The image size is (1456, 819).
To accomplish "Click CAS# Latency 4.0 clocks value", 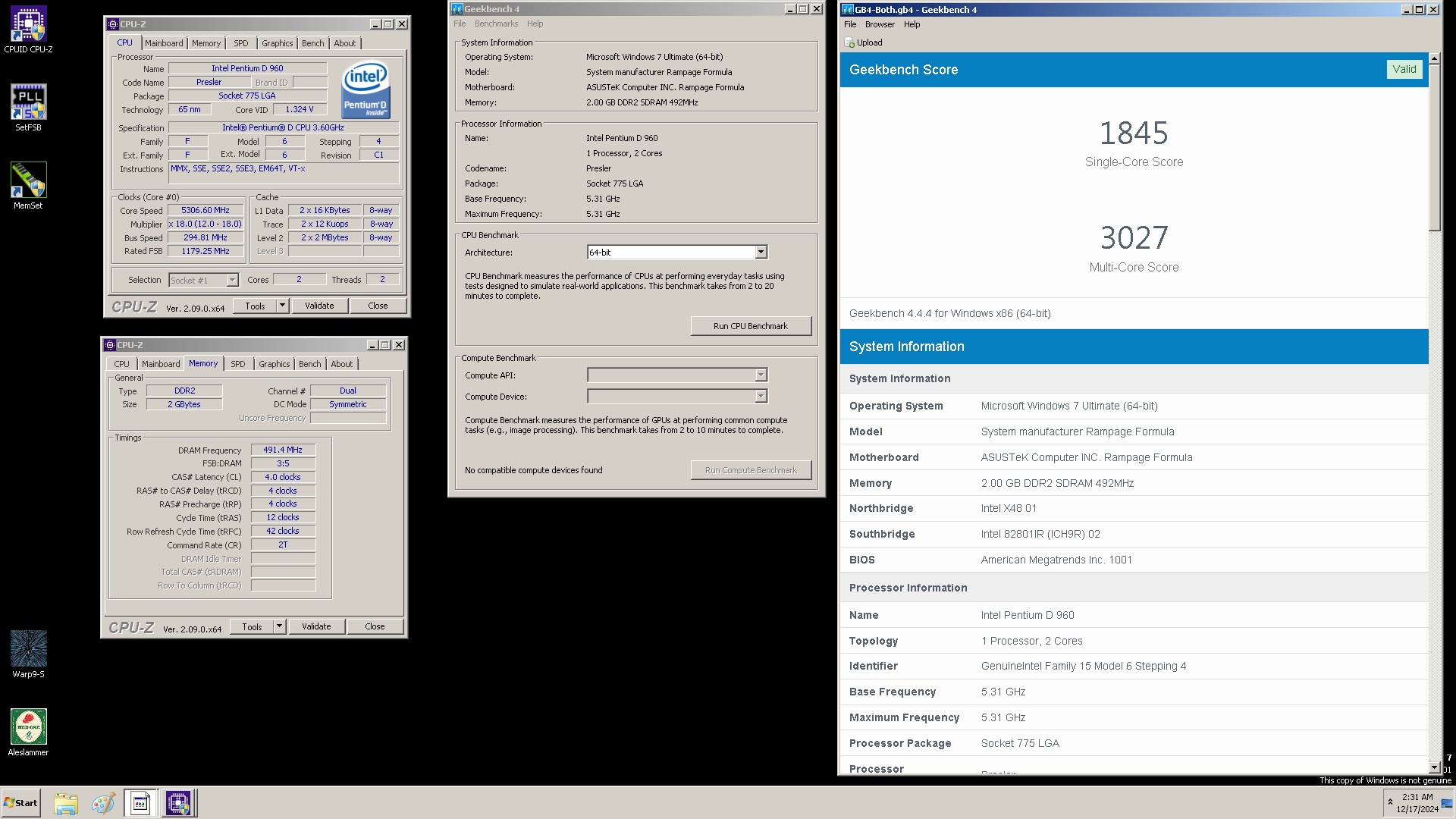I will (283, 477).
